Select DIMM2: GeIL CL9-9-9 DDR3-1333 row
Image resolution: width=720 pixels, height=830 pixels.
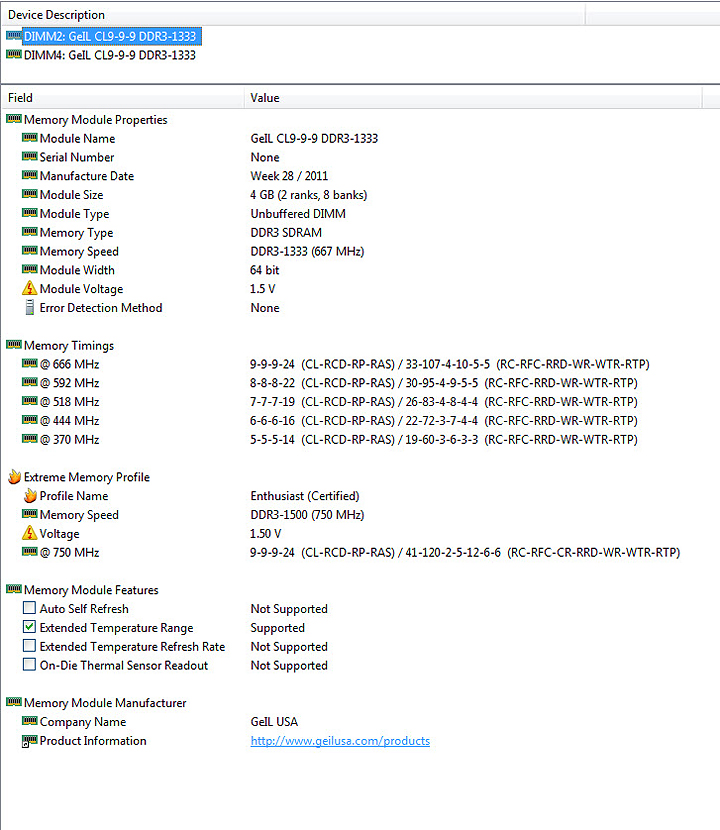pyautogui.click(x=110, y=36)
